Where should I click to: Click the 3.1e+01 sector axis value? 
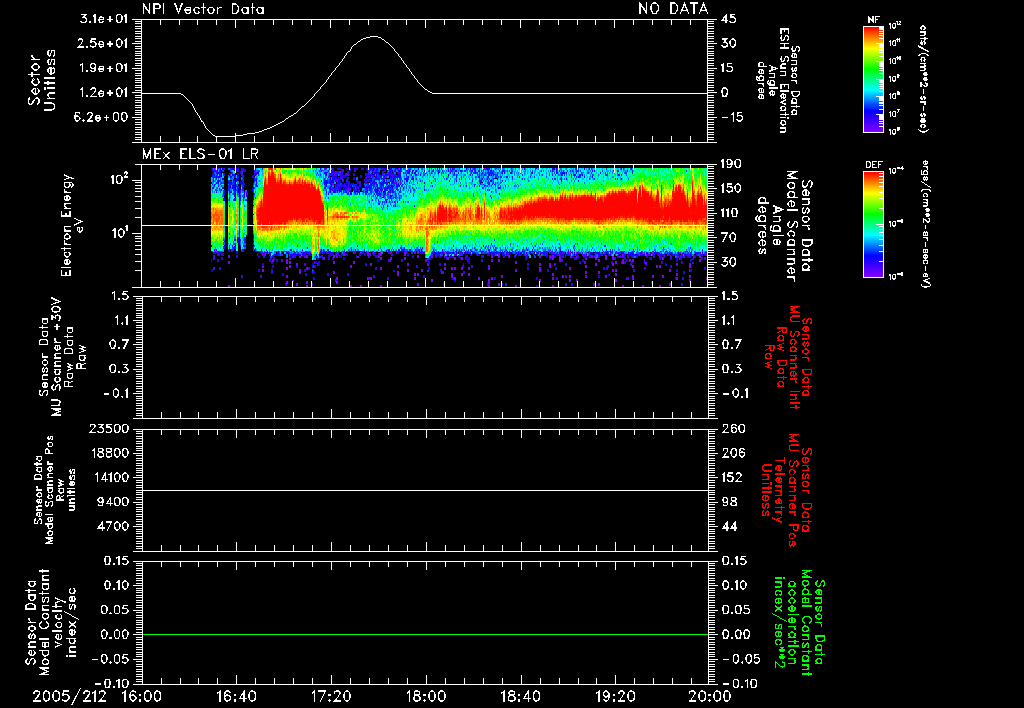104,18
